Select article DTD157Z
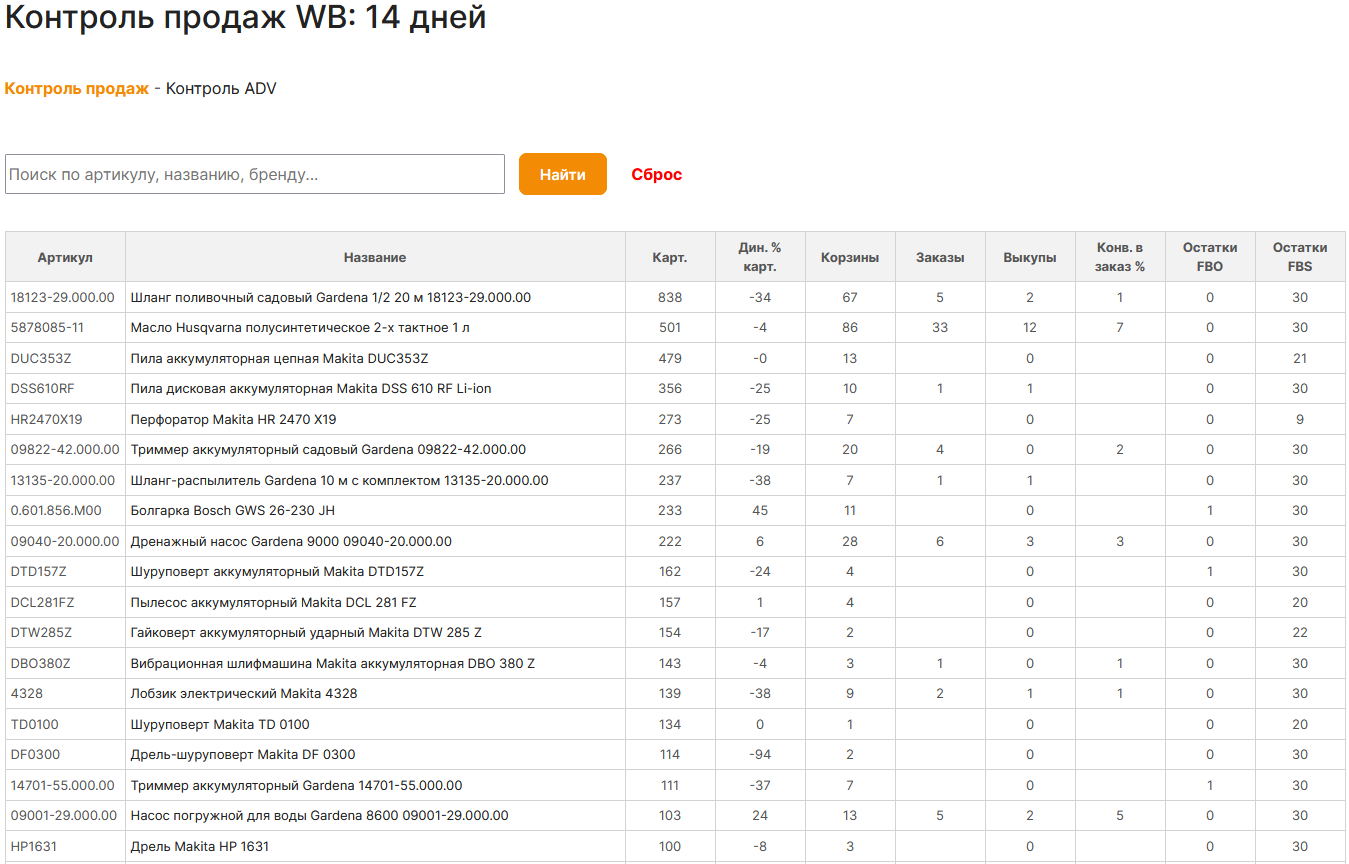Viewport: 1349px width, 864px height. (39, 571)
